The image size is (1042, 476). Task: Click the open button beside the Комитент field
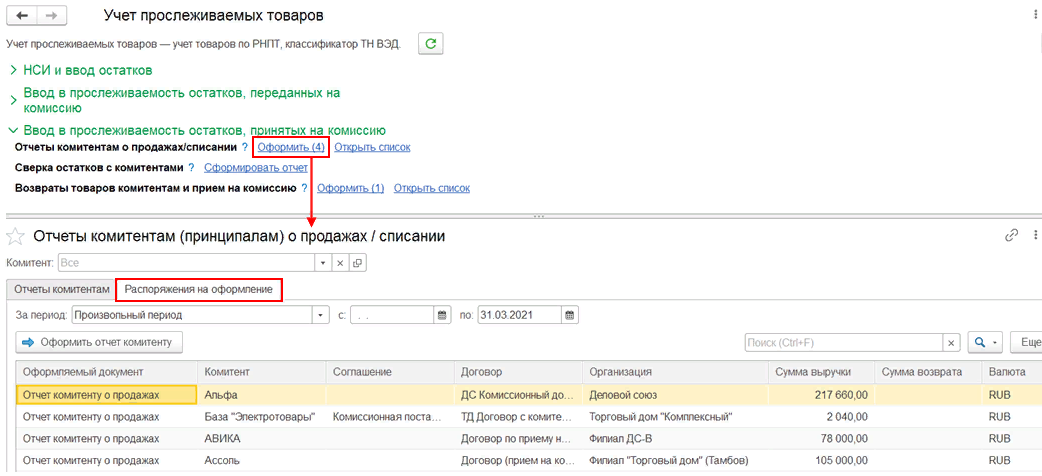point(358,263)
